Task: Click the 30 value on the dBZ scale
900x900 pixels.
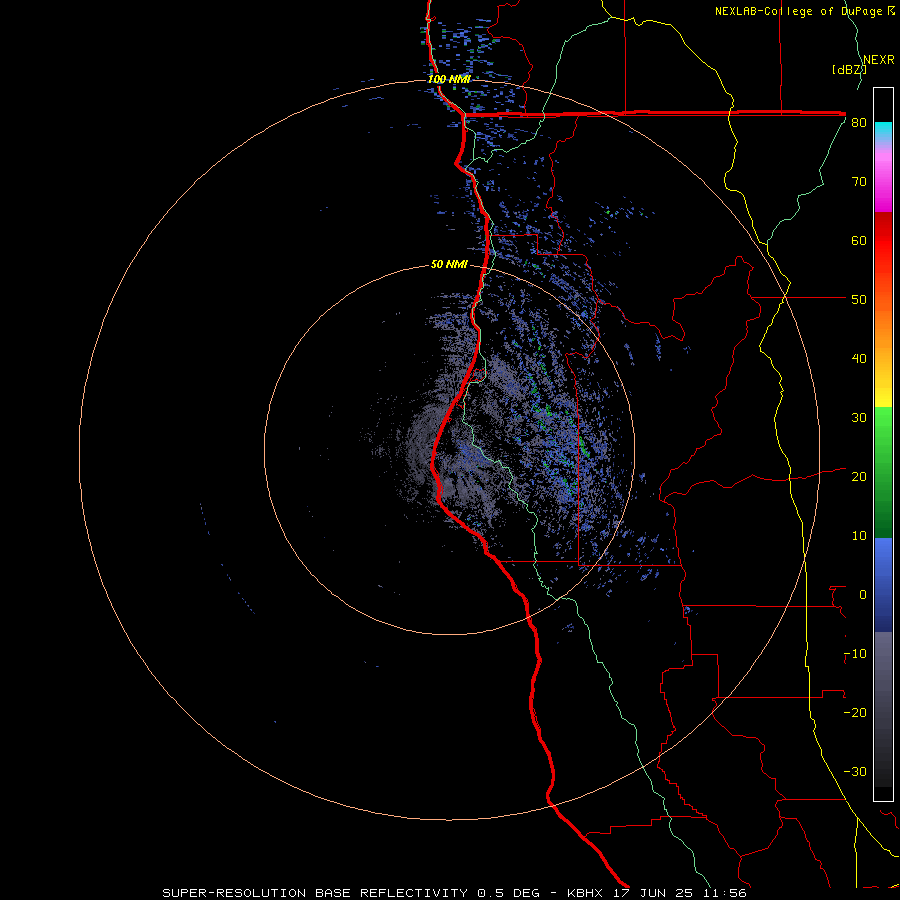Action: click(859, 418)
